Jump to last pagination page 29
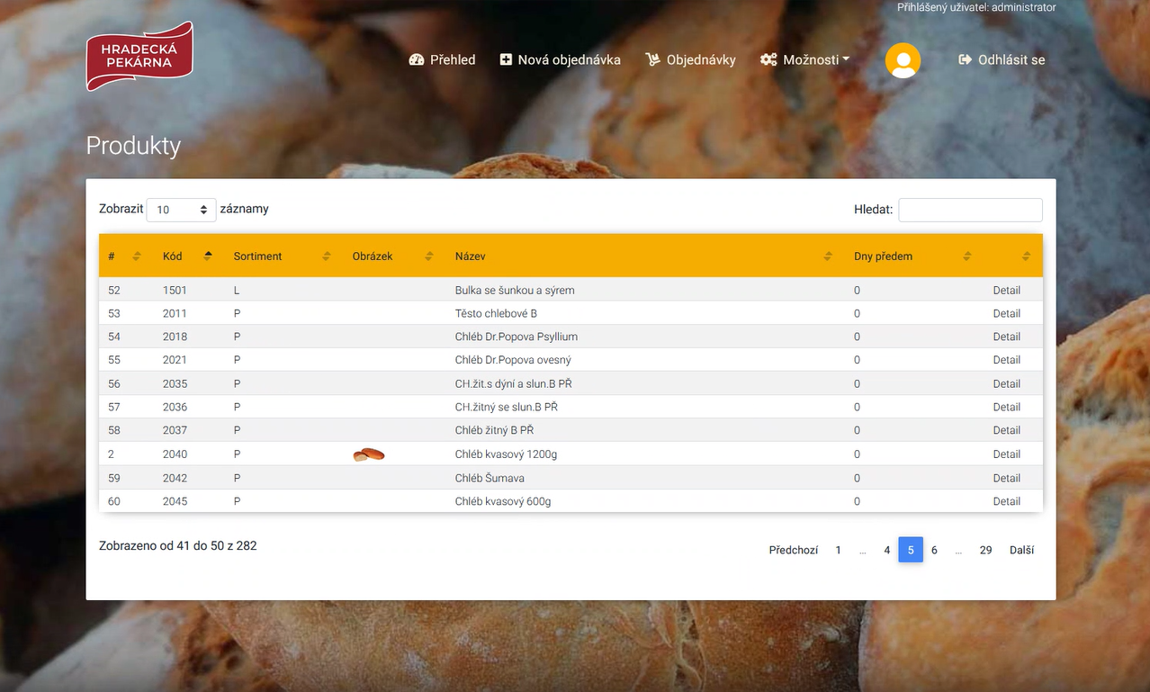The image size is (1150, 692). 986,550
